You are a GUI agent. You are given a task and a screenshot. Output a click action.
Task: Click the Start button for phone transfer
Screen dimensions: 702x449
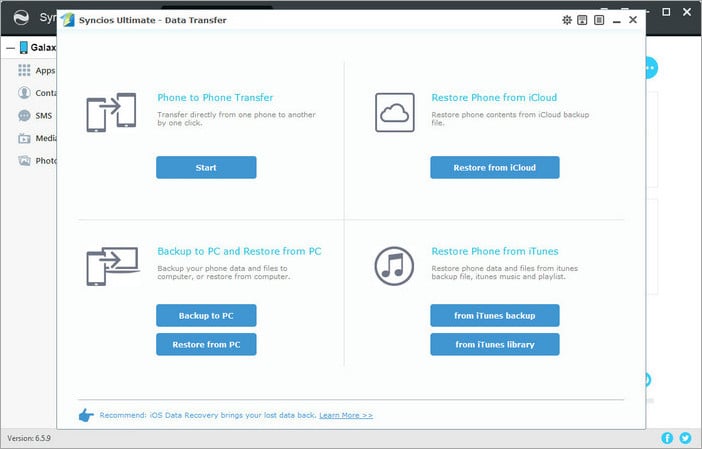[206, 167]
